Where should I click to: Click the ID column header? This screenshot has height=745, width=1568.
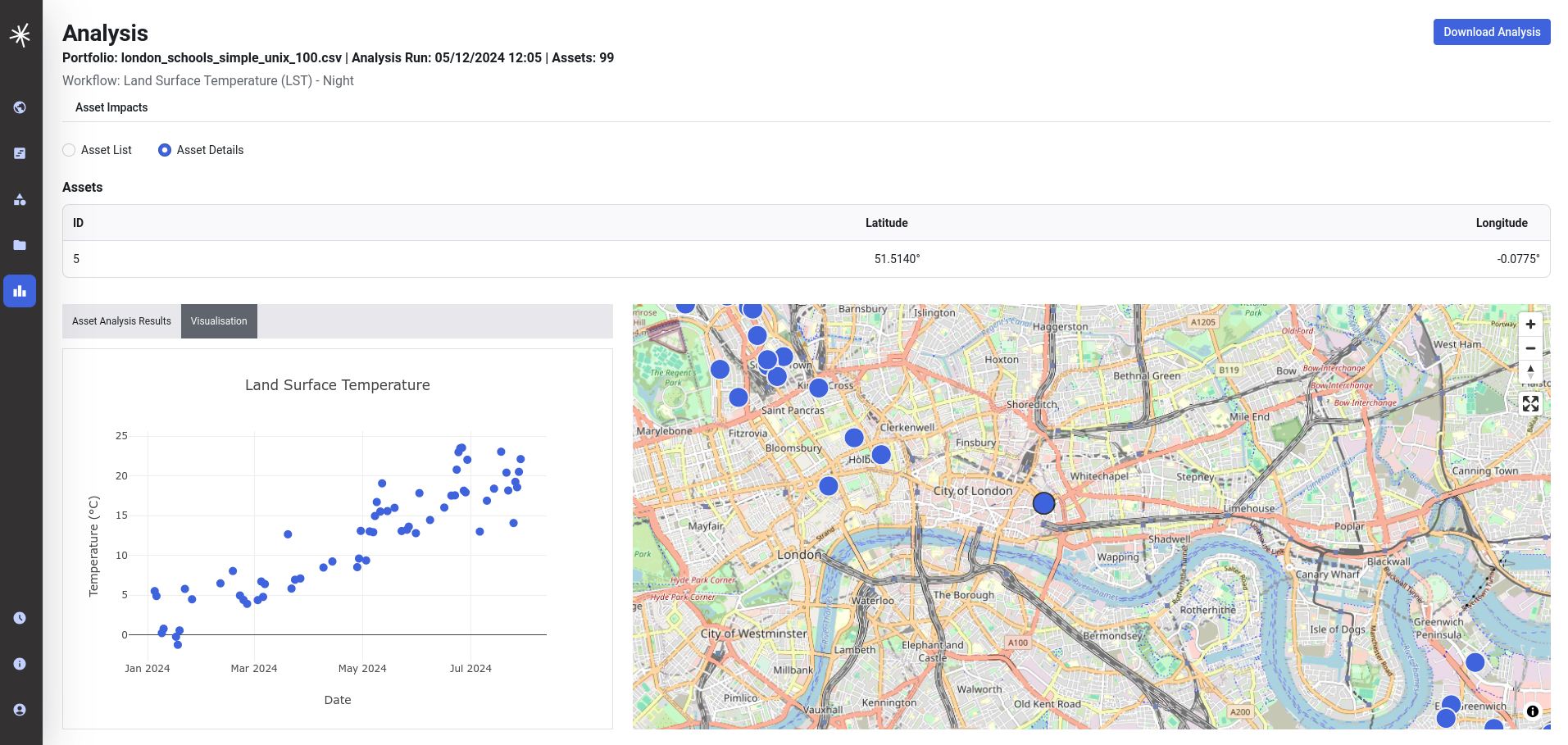(78, 223)
